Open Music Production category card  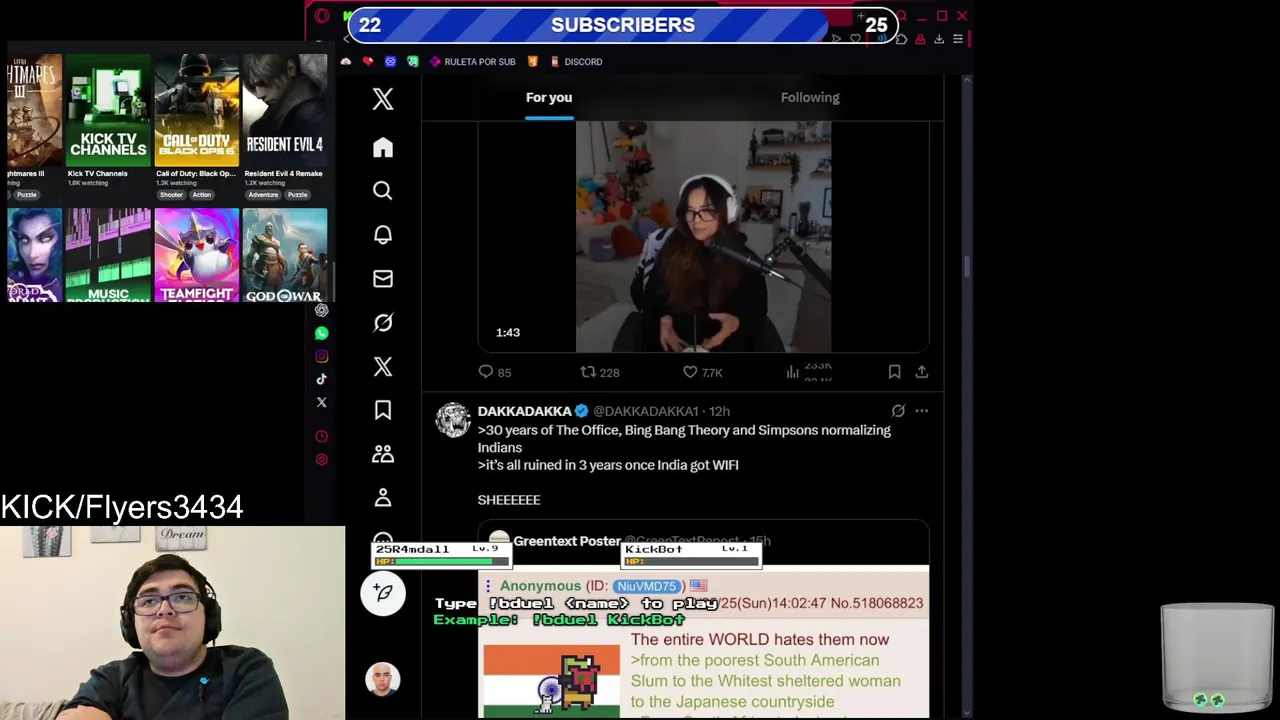coord(108,255)
